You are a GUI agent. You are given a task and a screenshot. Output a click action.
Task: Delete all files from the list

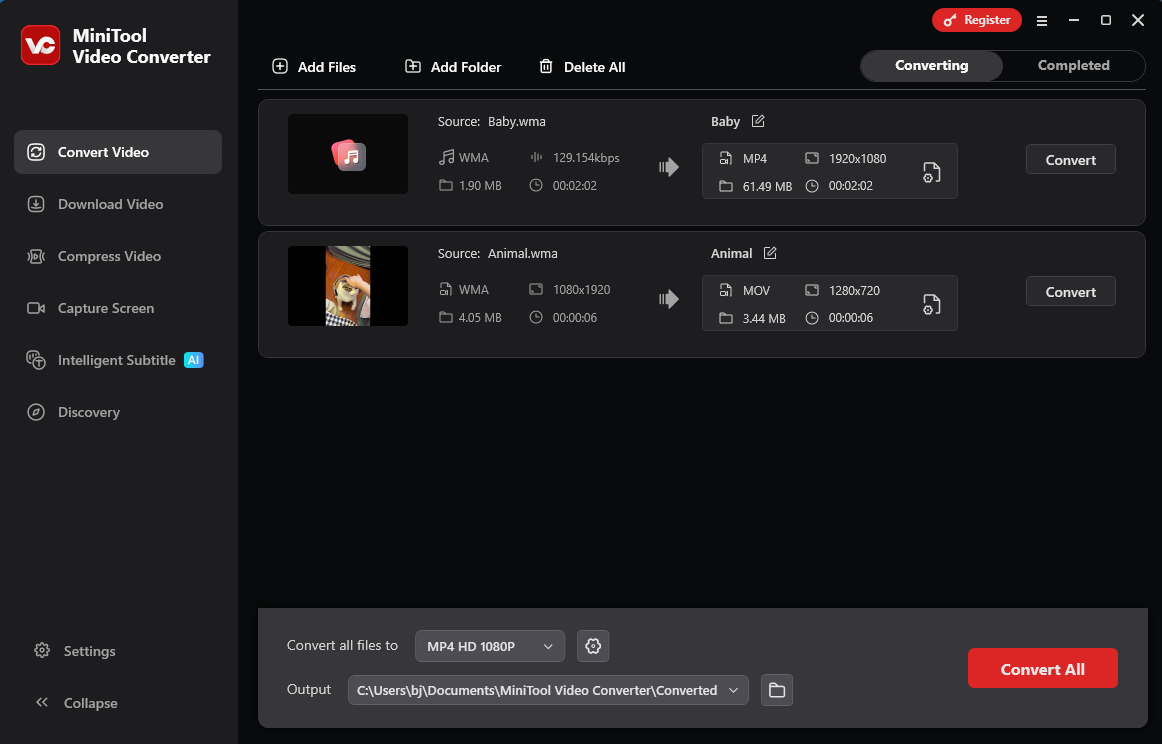[582, 67]
